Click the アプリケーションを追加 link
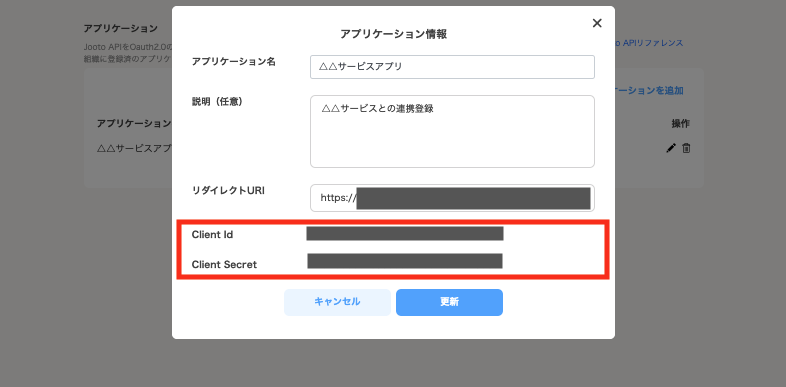 (x=649, y=91)
